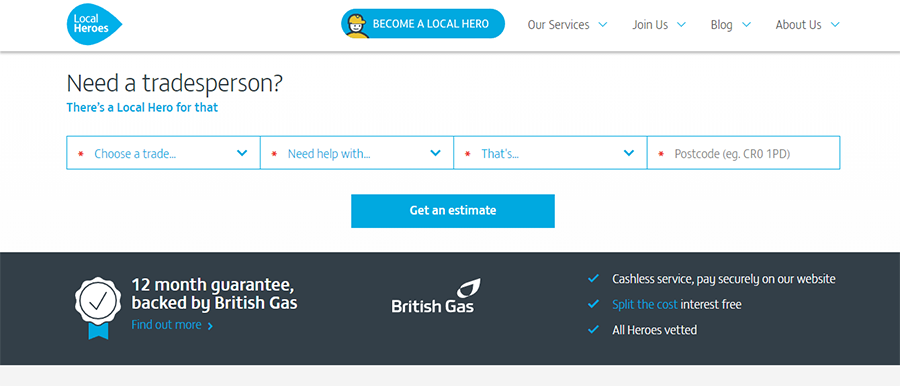Click the checkmark beside All Heroes vetted

[593, 330]
